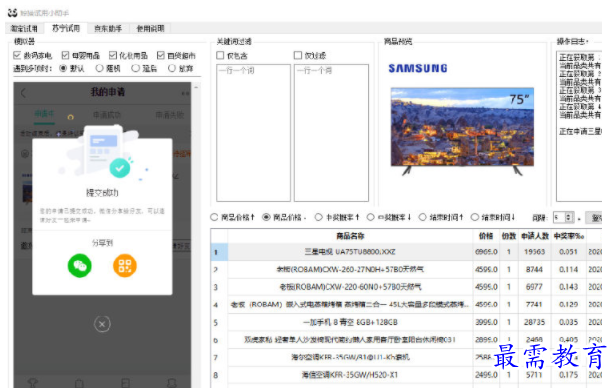Click the 份数 column header
This screenshot has height=388, width=615.
click(x=509, y=236)
